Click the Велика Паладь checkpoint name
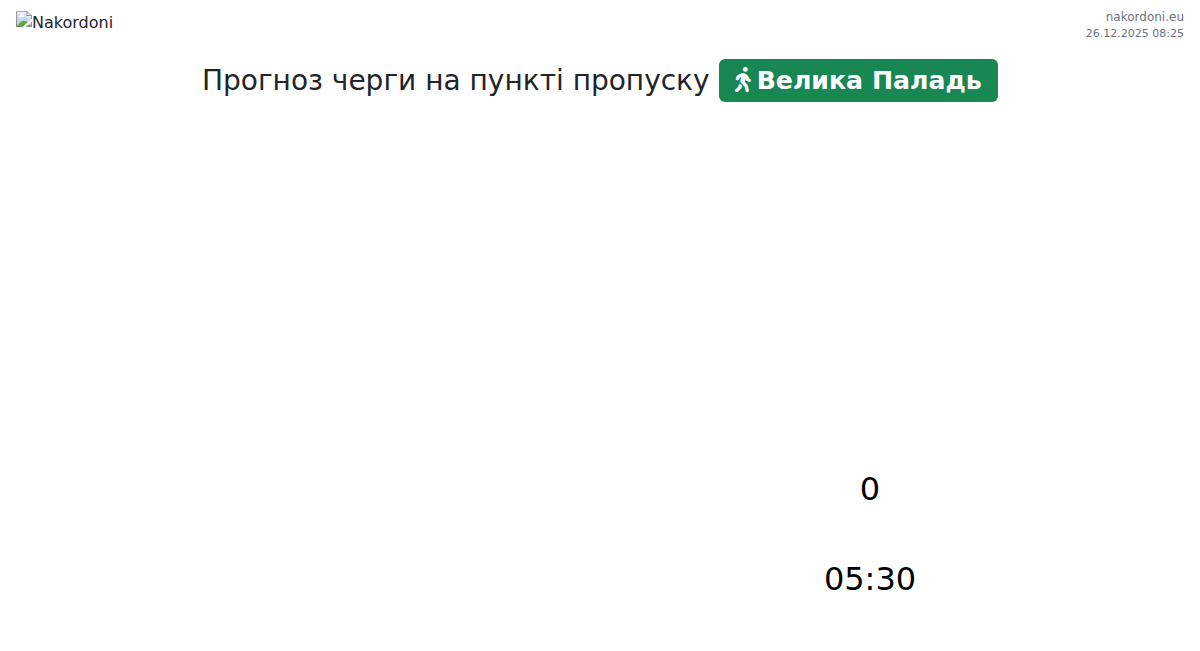This screenshot has width=1200, height=651. [x=869, y=80]
